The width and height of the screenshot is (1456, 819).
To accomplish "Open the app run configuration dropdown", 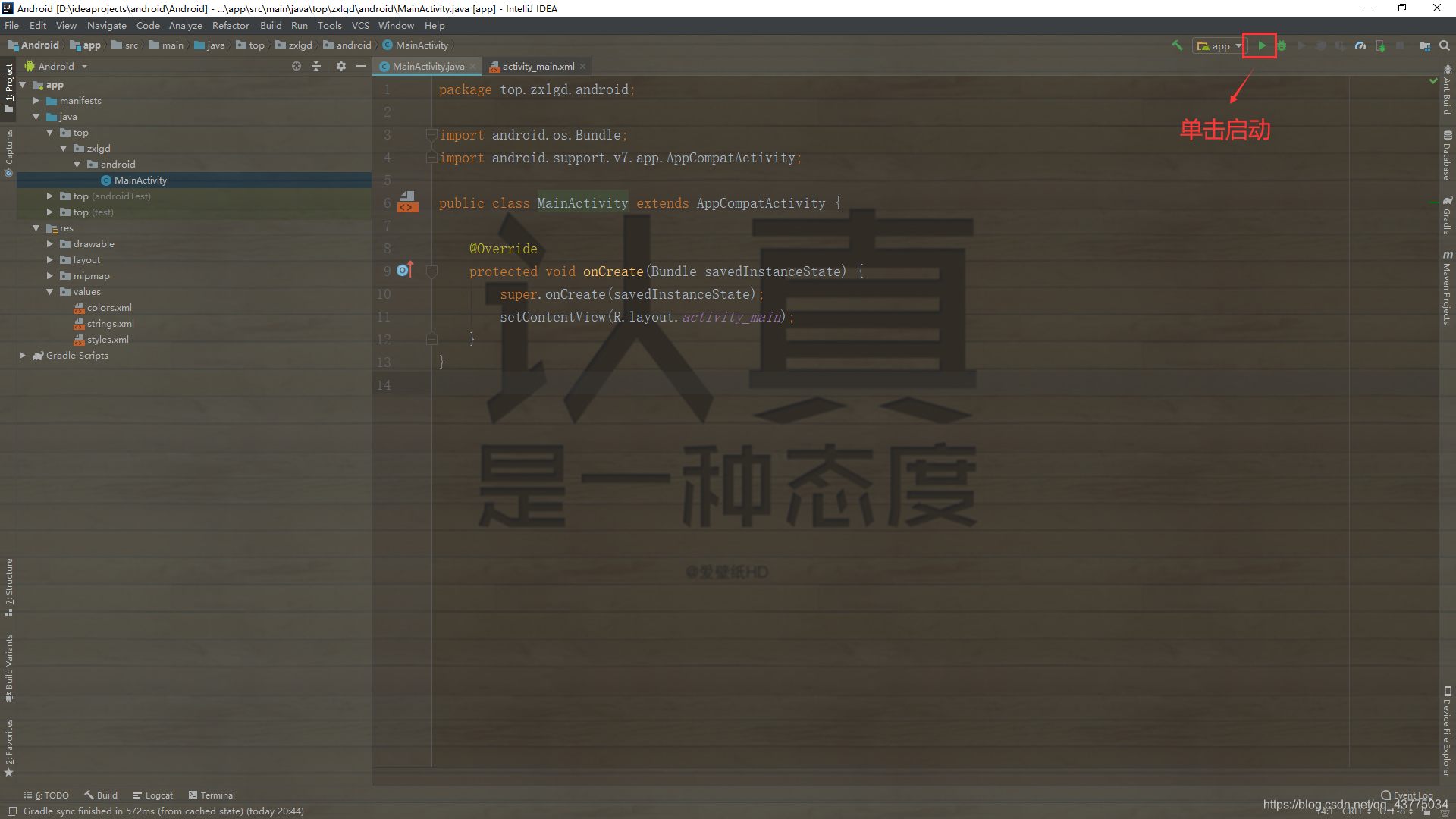I will point(1219,45).
